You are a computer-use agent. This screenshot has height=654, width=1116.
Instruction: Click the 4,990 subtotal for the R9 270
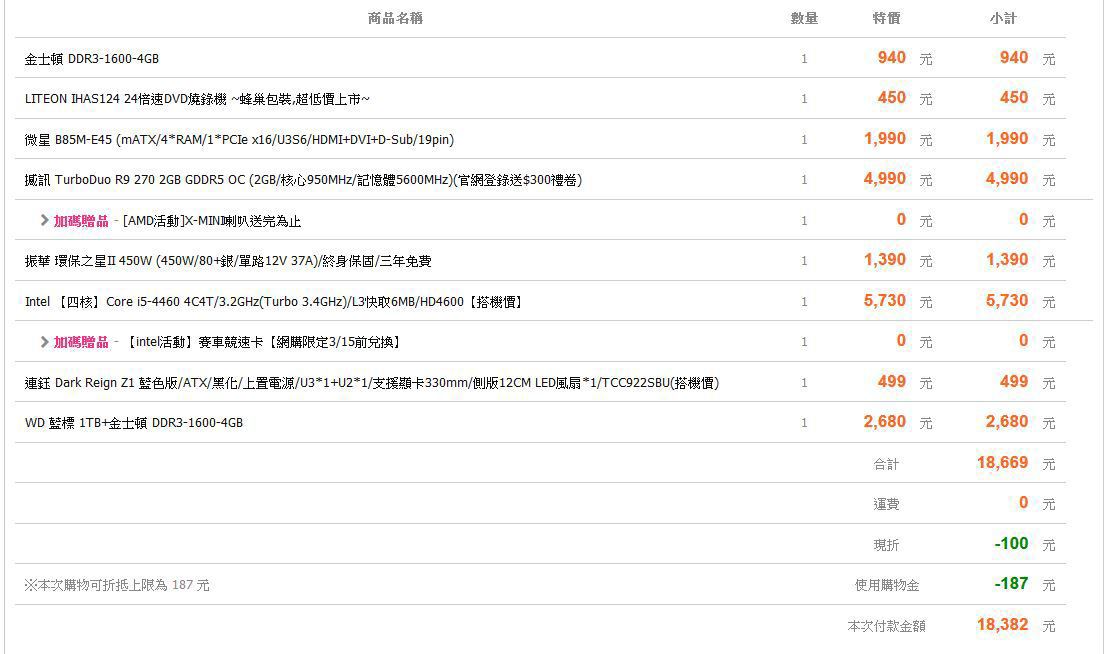[x=1007, y=179]
